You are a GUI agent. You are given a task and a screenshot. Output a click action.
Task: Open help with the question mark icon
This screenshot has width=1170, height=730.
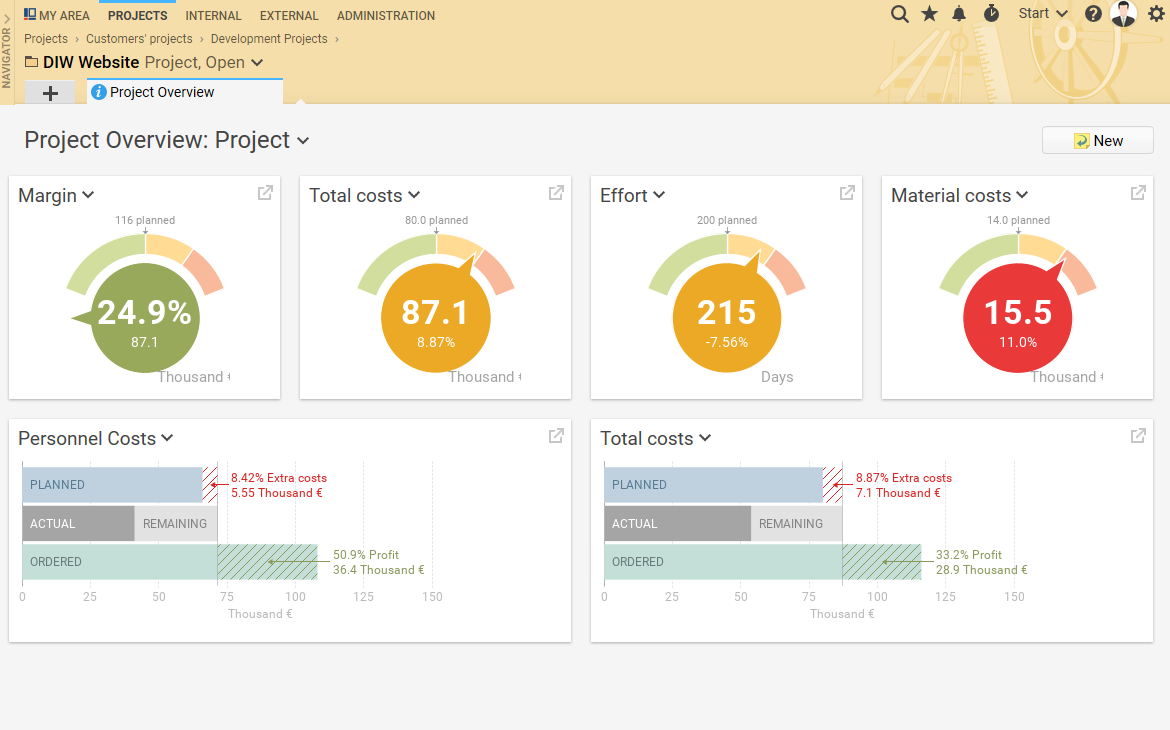1092,14
